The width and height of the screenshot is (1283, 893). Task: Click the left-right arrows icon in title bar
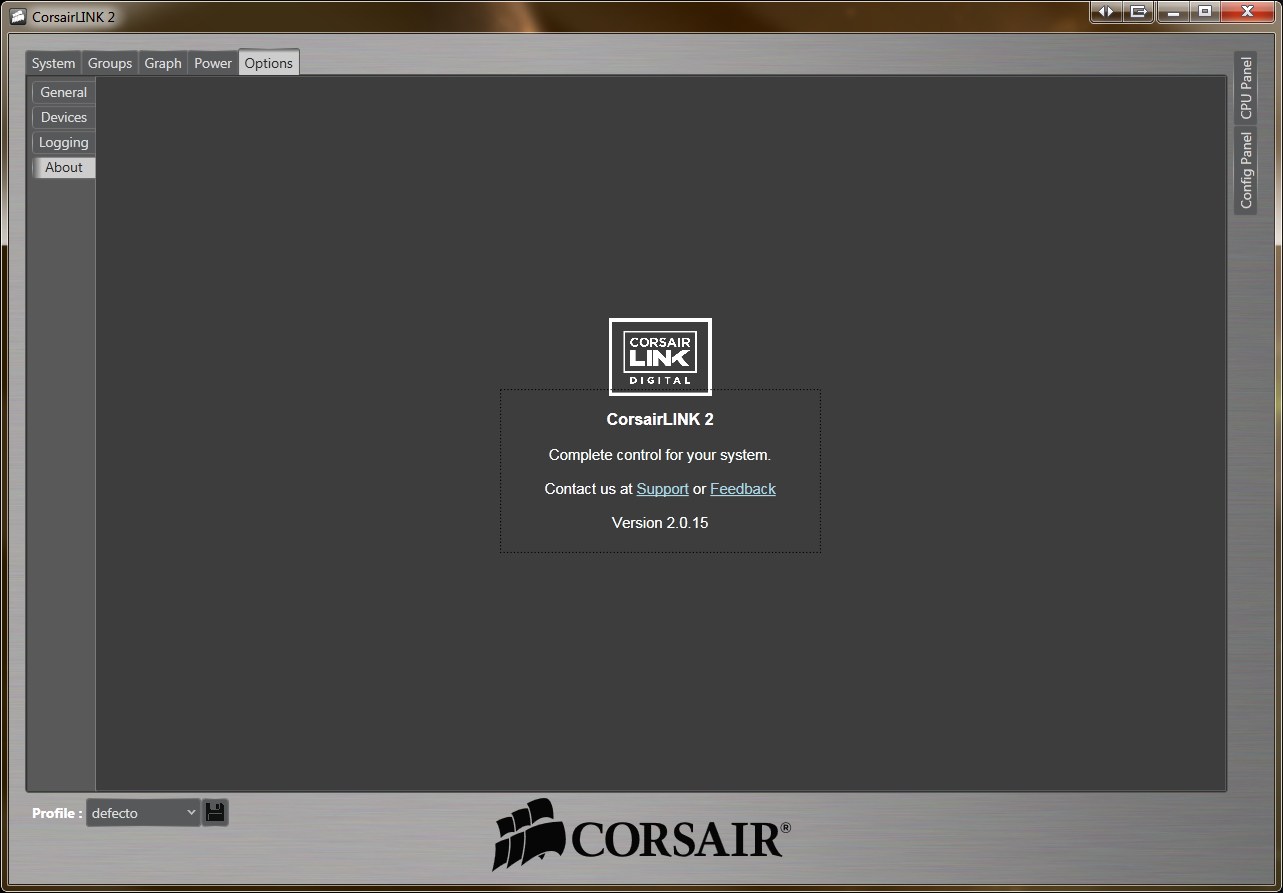pos(1105,12)
